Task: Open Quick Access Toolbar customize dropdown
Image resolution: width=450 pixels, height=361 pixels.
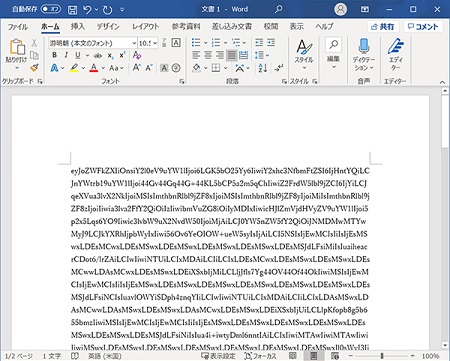Action: (122, 10)
